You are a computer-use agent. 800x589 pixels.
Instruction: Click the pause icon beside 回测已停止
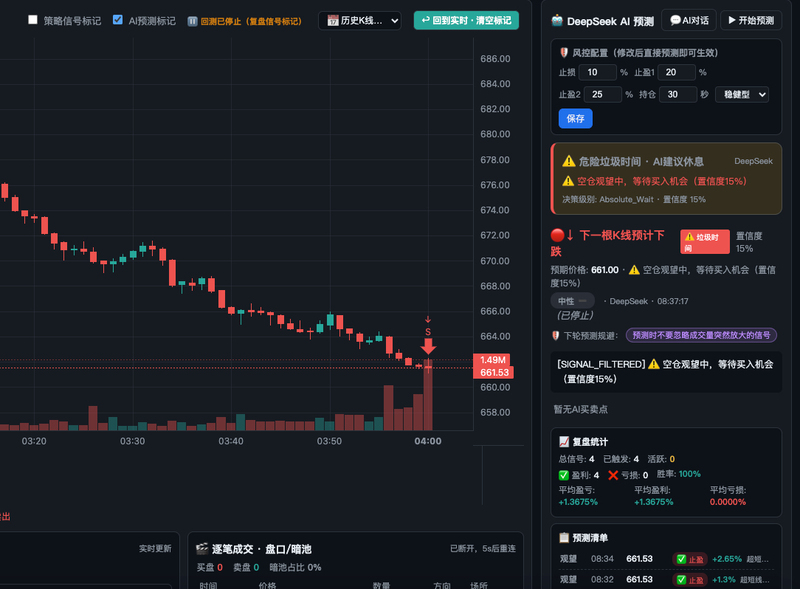point(192,21)
